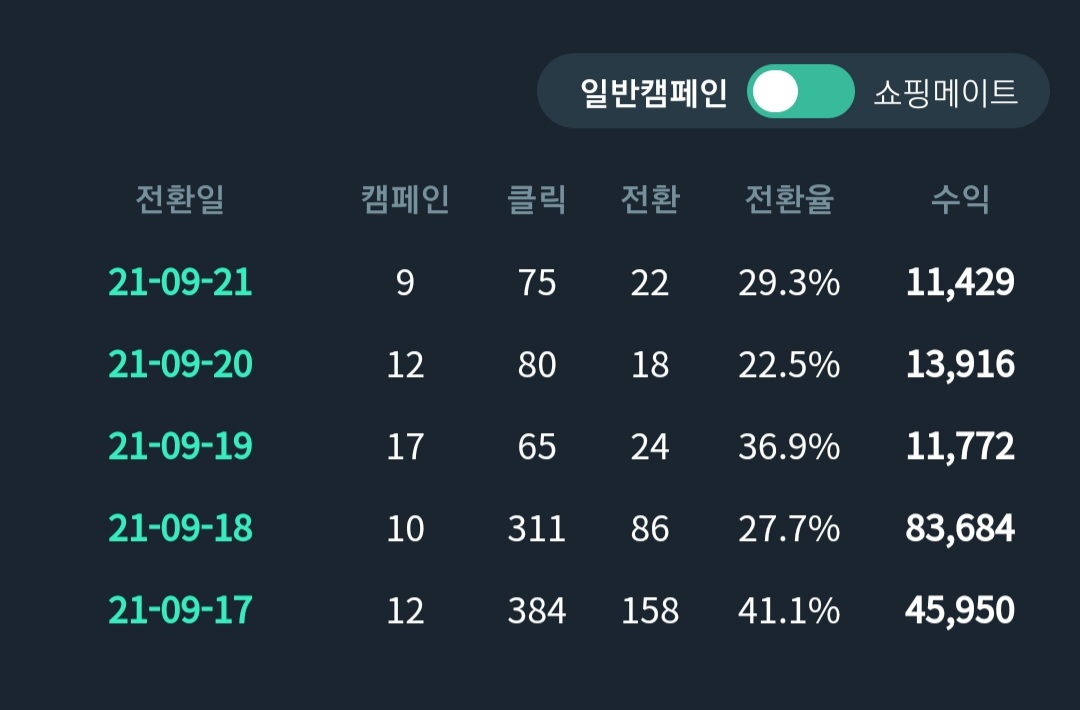Select the 21-09-19 date link
Screen dimensions: 1080x710
click(180, 446)
